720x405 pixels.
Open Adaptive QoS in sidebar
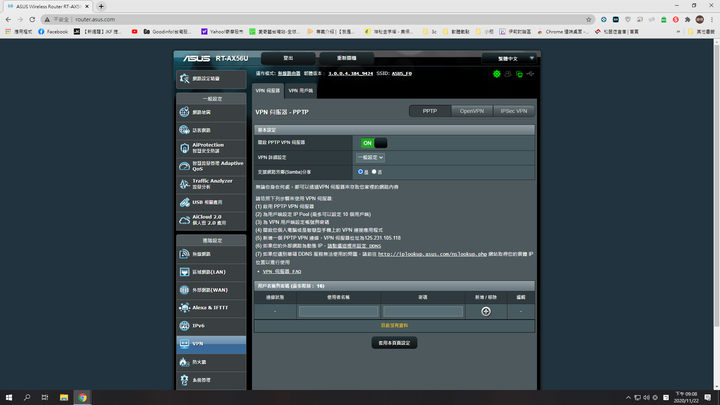[x=211, y=166]
